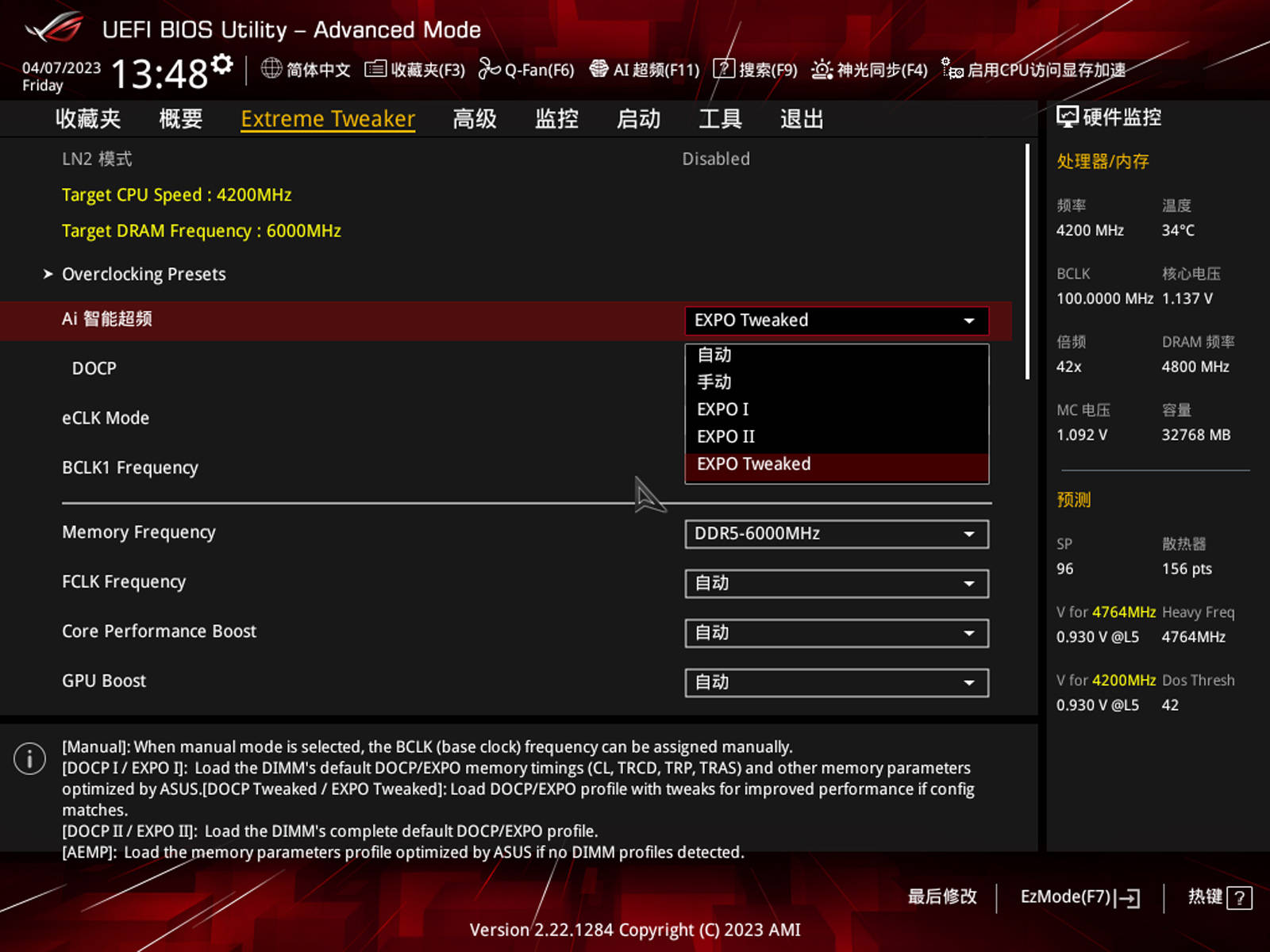Click the 处理器/内存 section header
The height and width of the screenshot is (952, 1270).
click(1103, 162)
